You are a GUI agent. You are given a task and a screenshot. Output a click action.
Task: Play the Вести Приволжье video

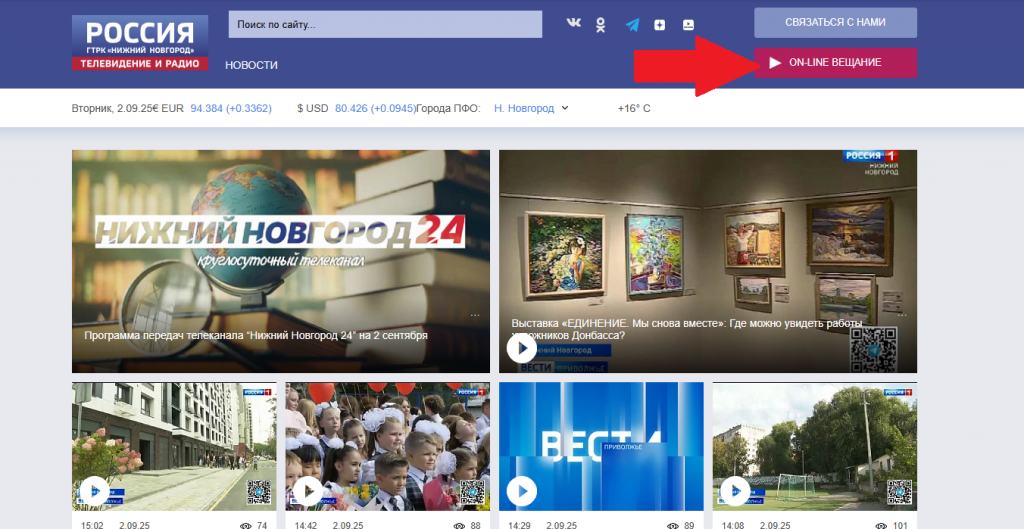(x=522, y=491)
